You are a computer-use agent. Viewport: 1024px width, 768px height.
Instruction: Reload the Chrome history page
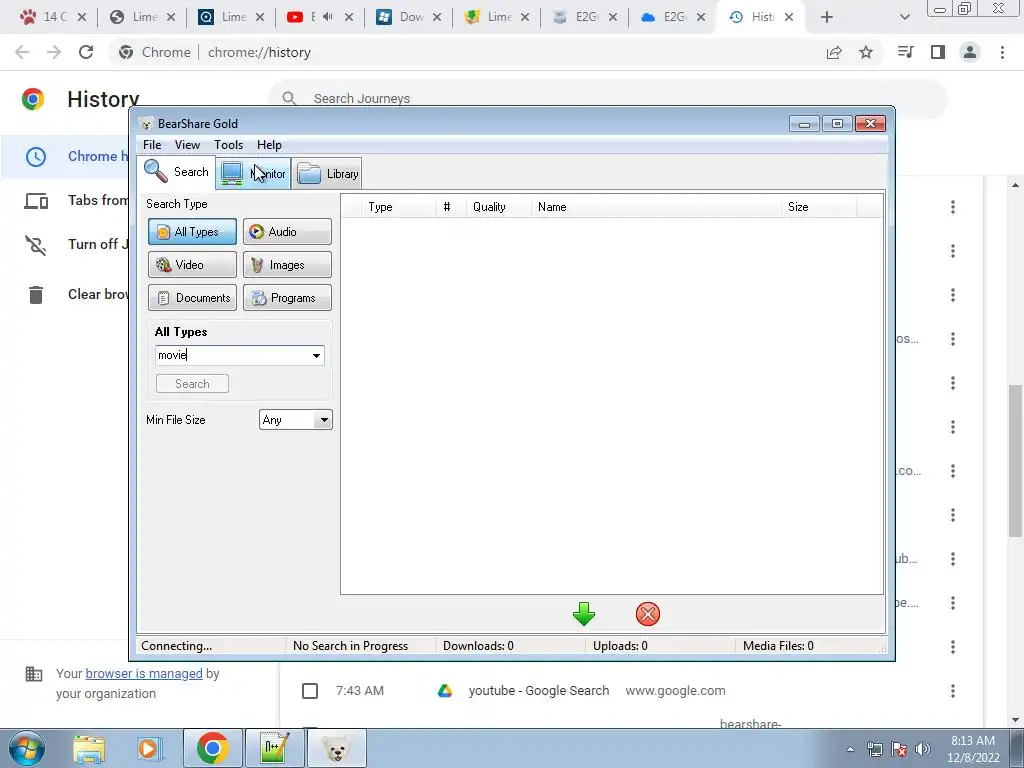[x=86, y=52]
